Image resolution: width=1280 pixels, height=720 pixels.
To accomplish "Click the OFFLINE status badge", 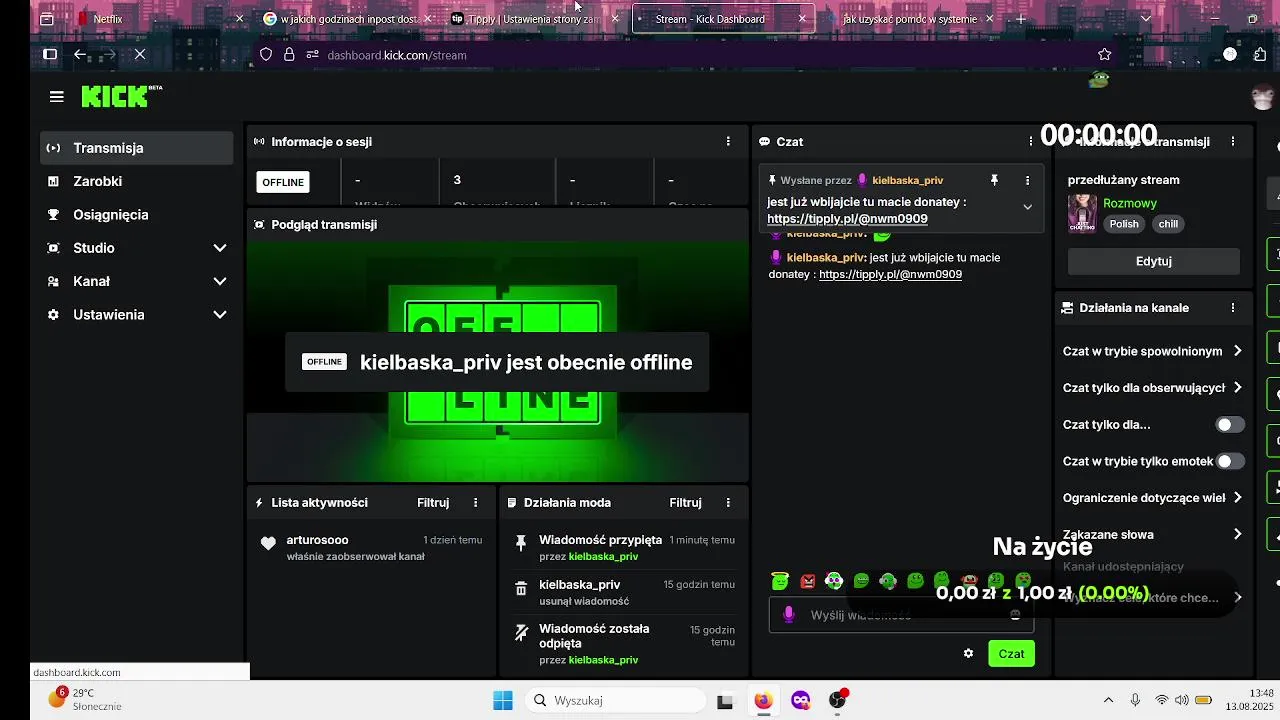I will 283,183.
